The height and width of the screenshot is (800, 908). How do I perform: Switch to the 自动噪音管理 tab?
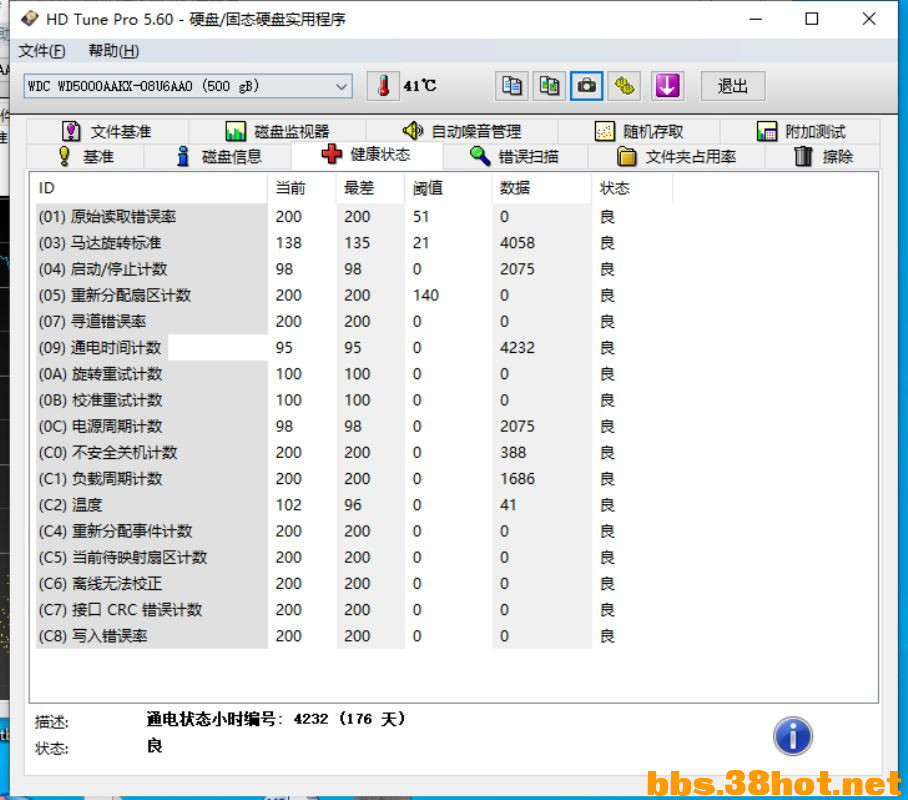(462, 131)
